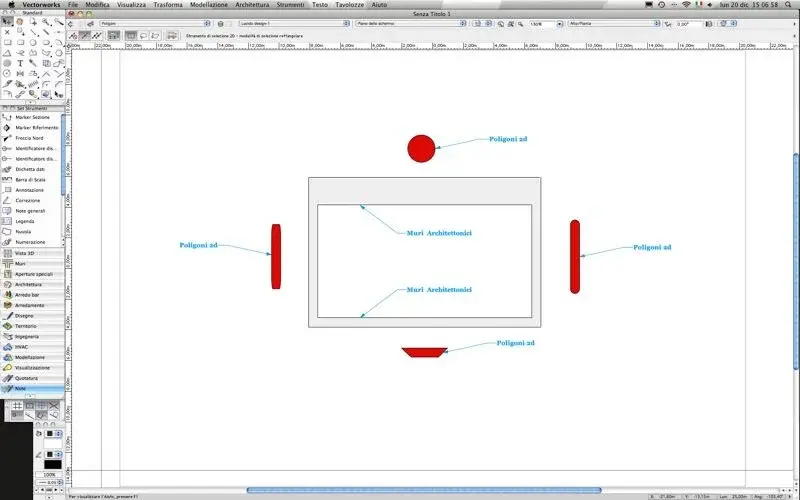Open the Visualizzazione tool set
800x500 pixels.
(x=33, y=368)
